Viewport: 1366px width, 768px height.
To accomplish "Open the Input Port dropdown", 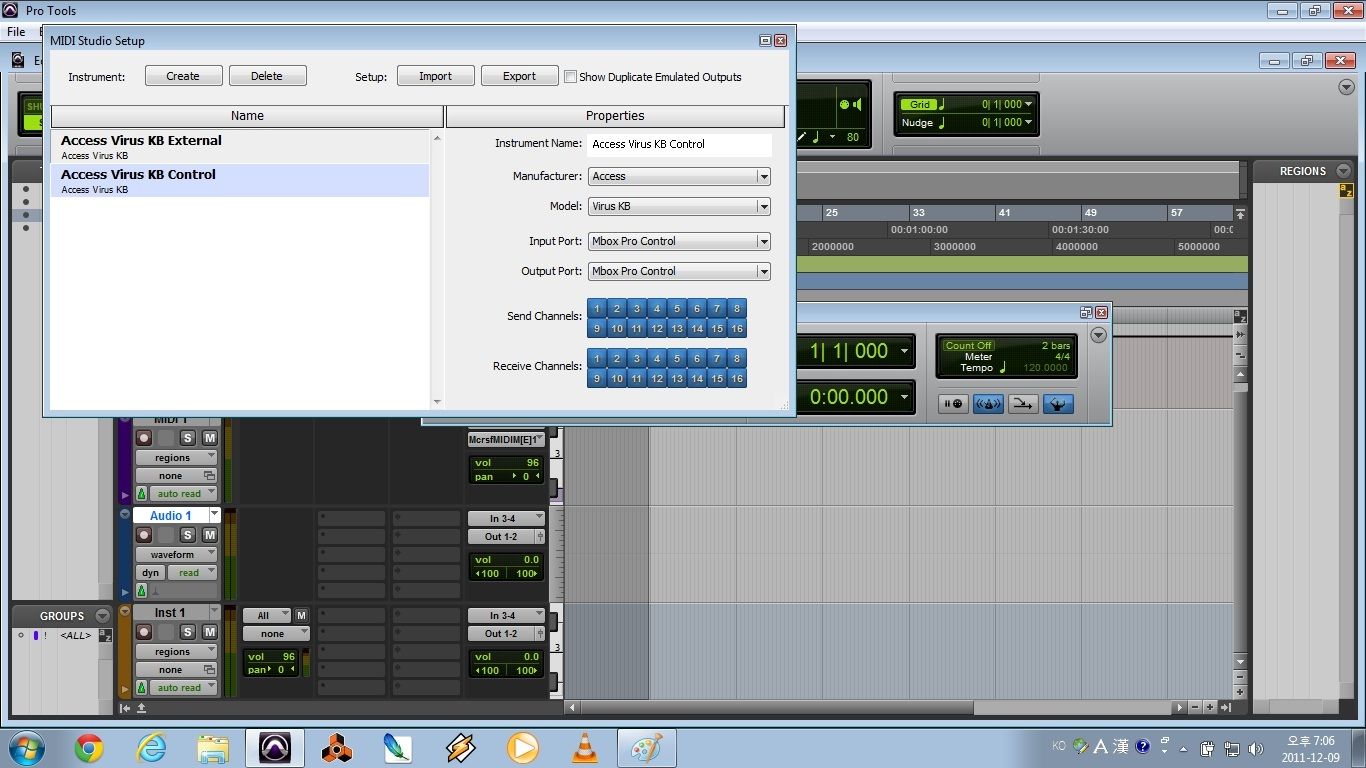I will (679, 241).
